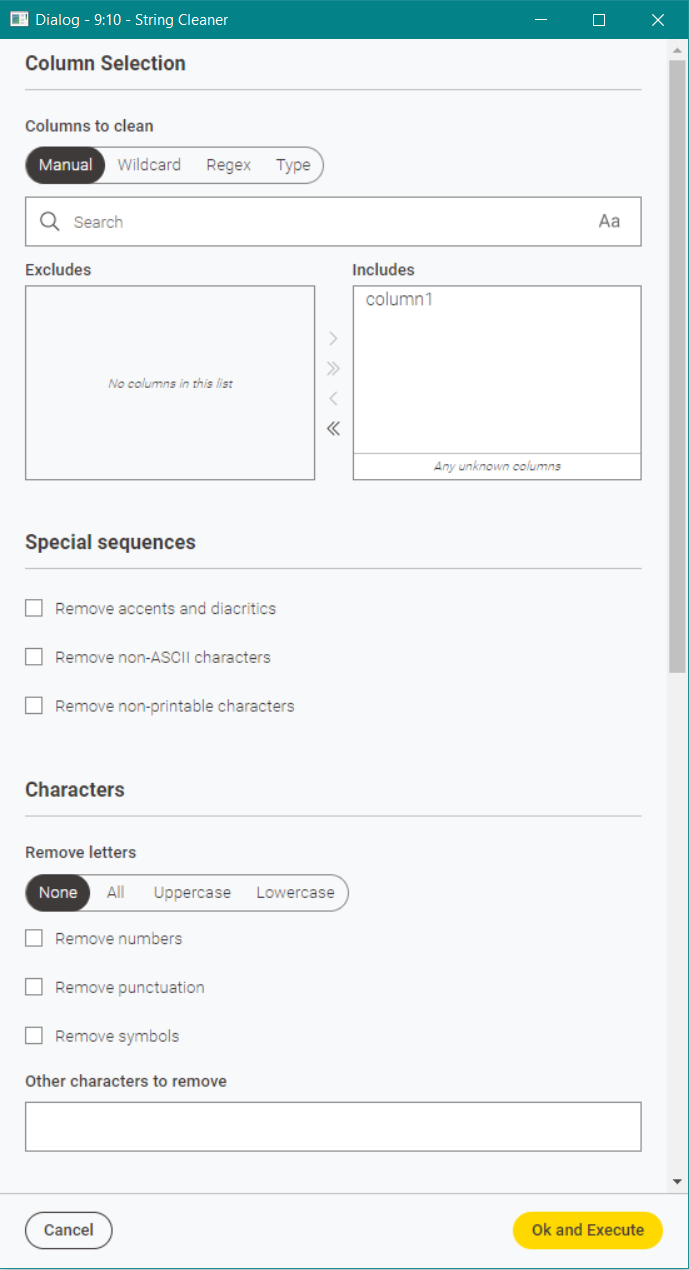
Task: Check Remove non-ASCII characters
Action: (x=34, y=657)
